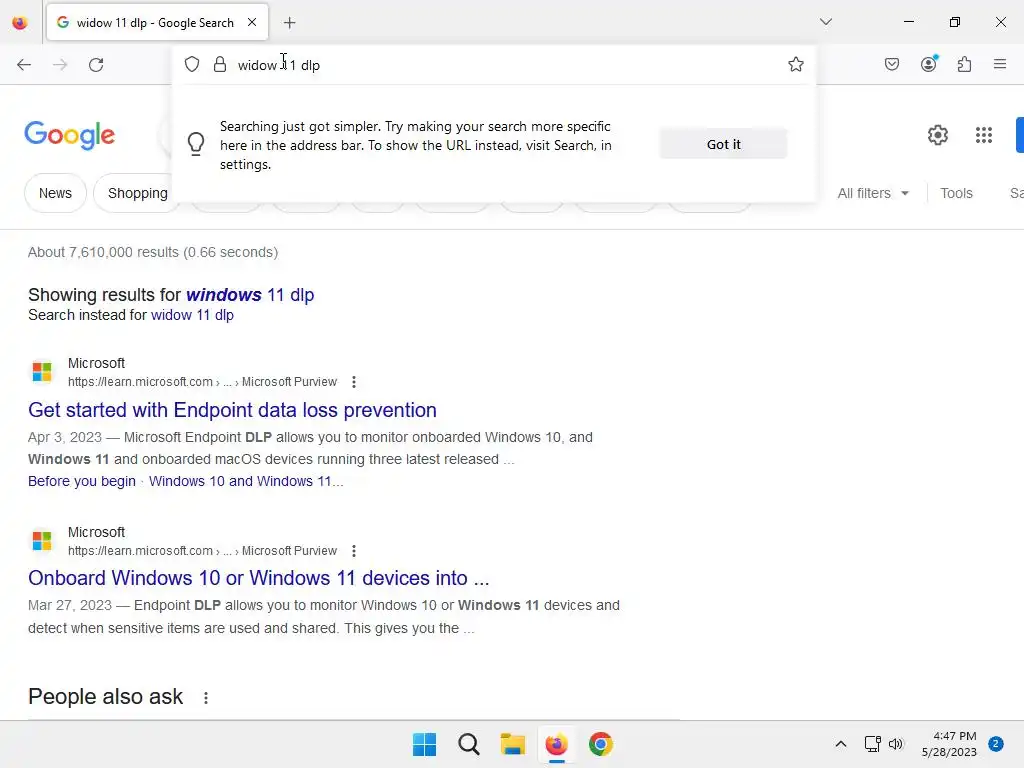Open File Explorer from the taskbar
1024x768 pixels.
513,744
